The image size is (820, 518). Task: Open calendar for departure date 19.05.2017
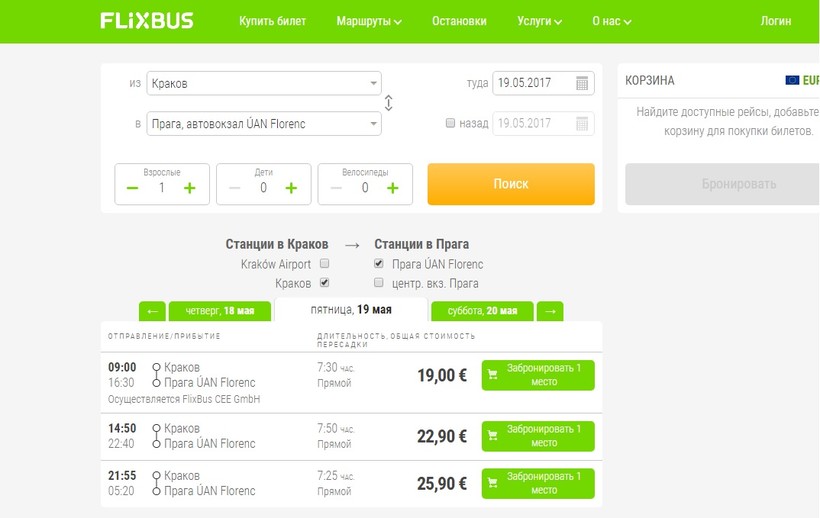coord(582,84)
